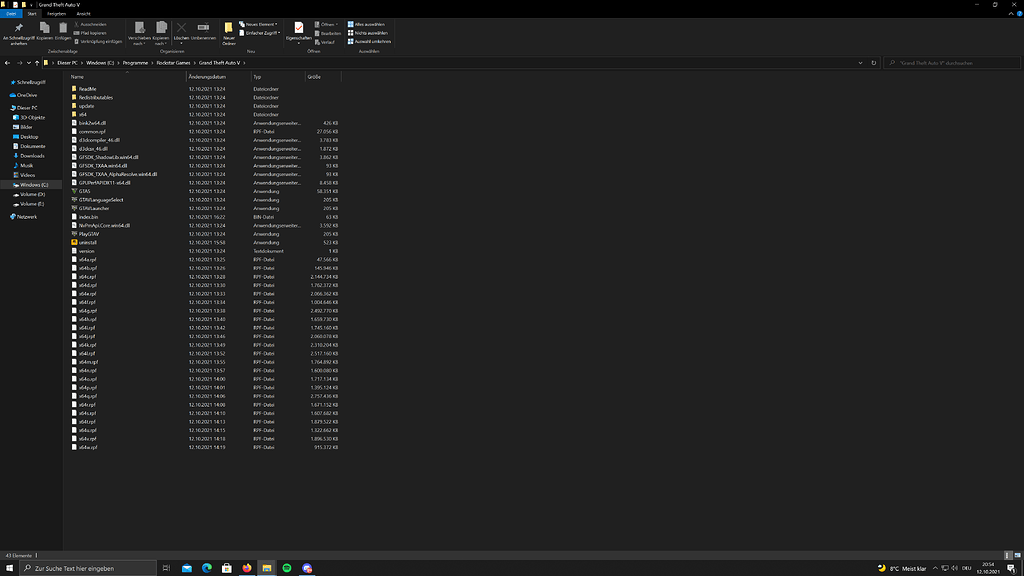Go up one folder level arrow
Screen dimensions: 1024x576
point(37,63)
